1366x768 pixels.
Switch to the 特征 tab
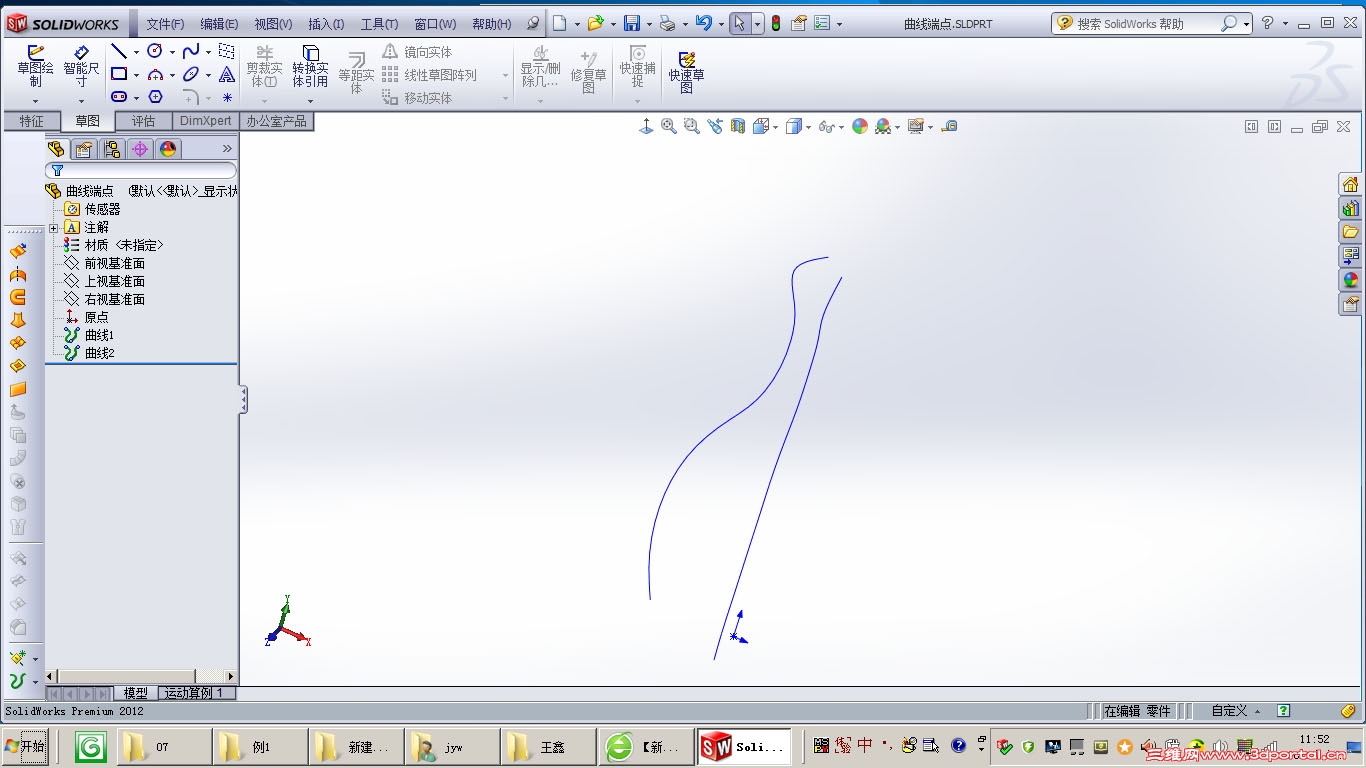(x=32, y=121)
